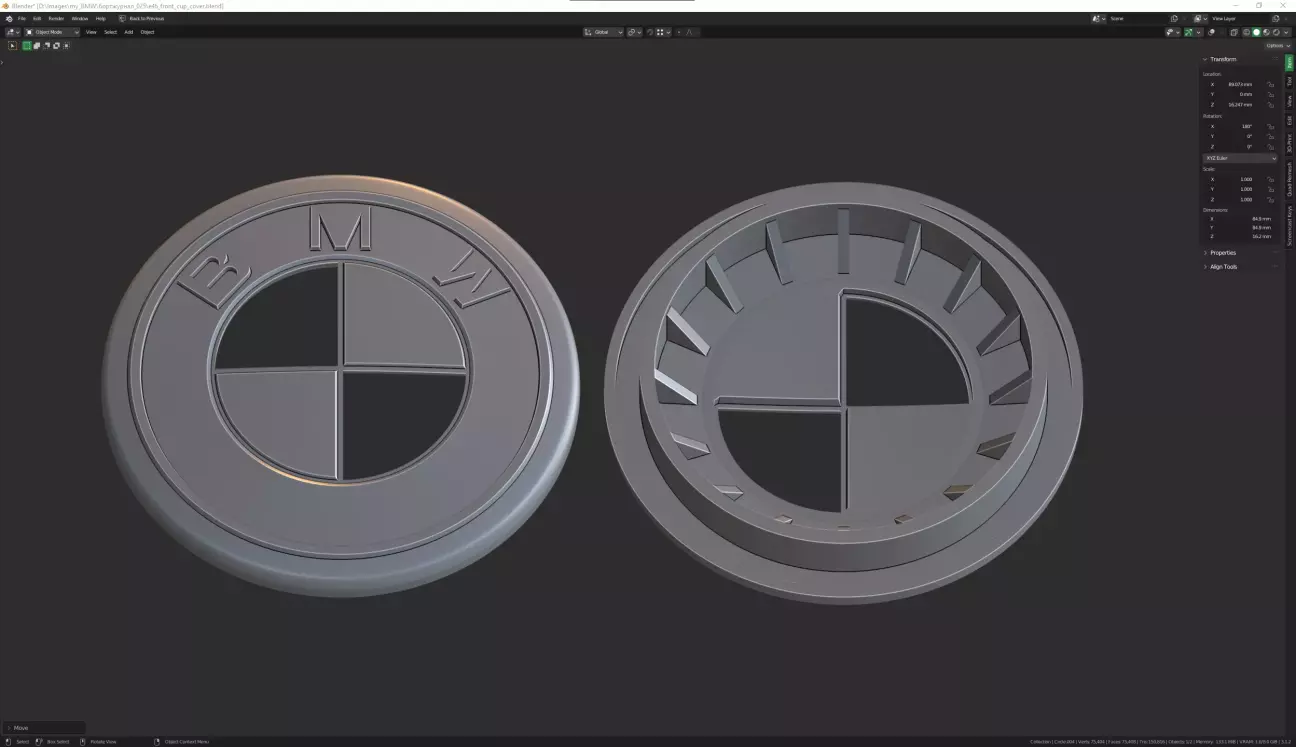
Task: Switch to the 3D-Print sidebar tab
Action: point(1290,143)
